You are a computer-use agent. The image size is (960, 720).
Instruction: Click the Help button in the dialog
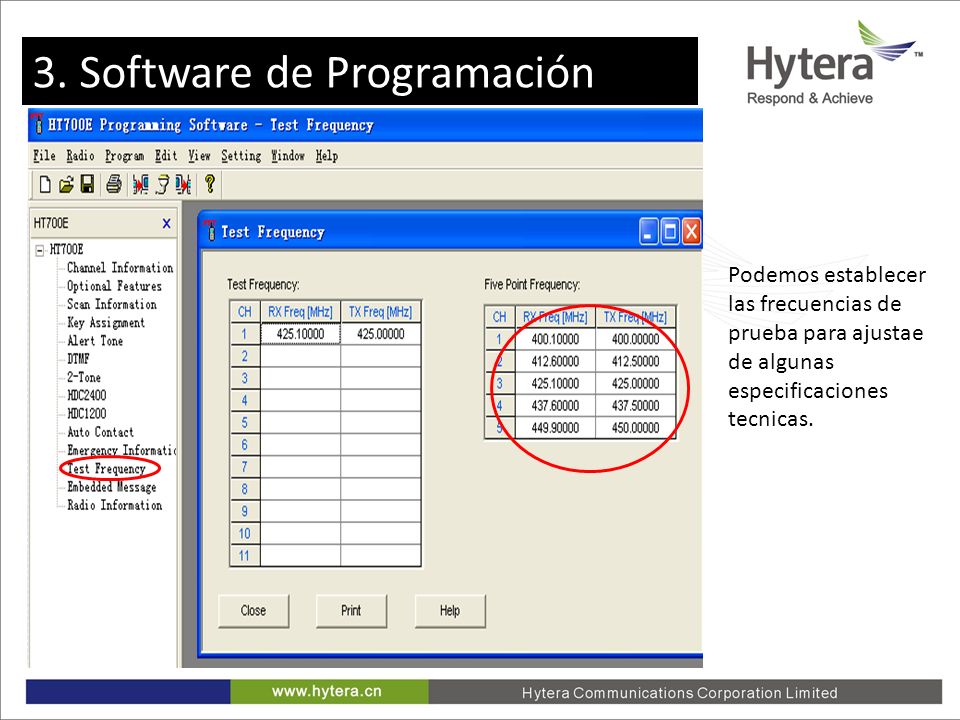click(x=450, y=610)
